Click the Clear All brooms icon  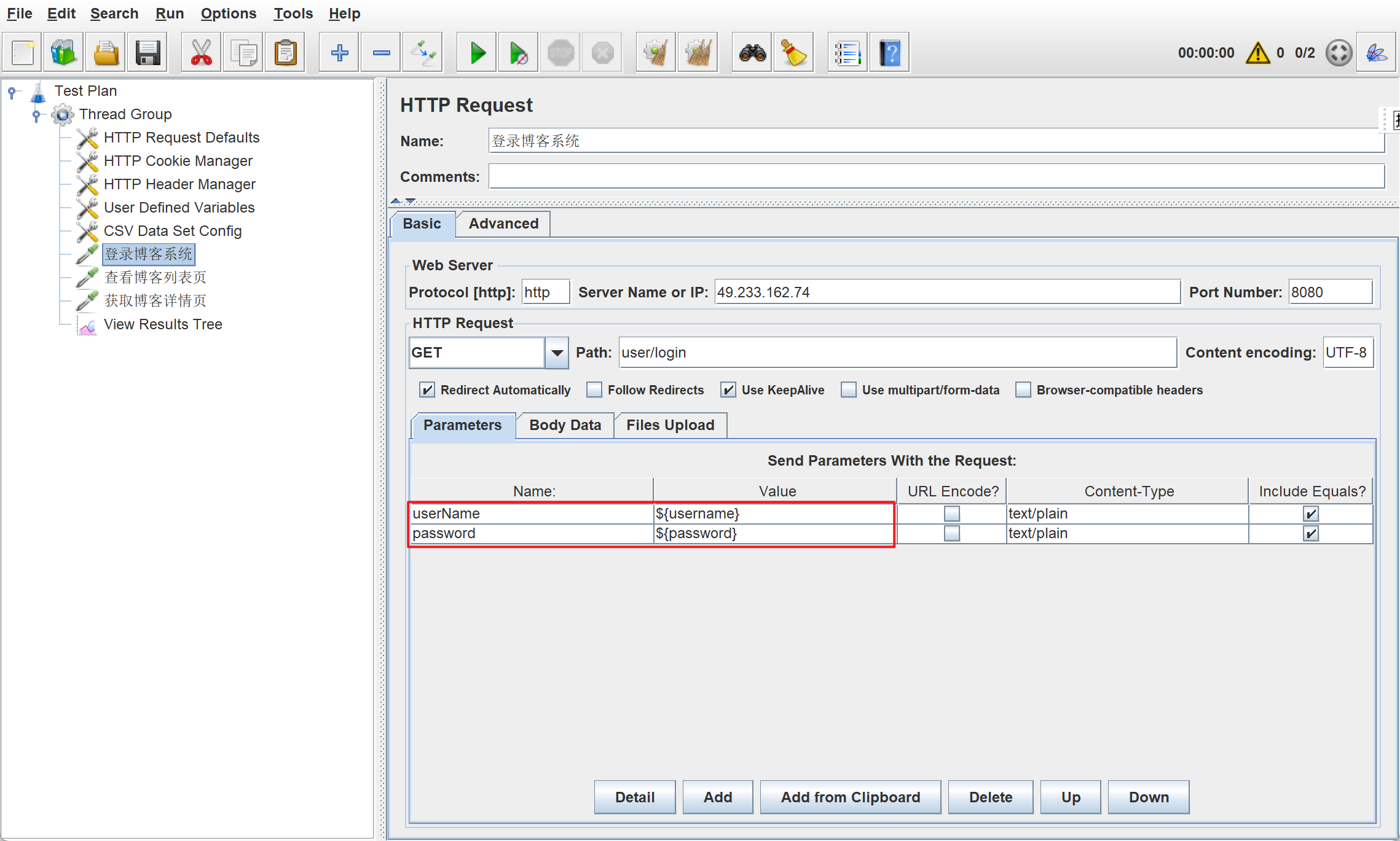pos(698,53)
